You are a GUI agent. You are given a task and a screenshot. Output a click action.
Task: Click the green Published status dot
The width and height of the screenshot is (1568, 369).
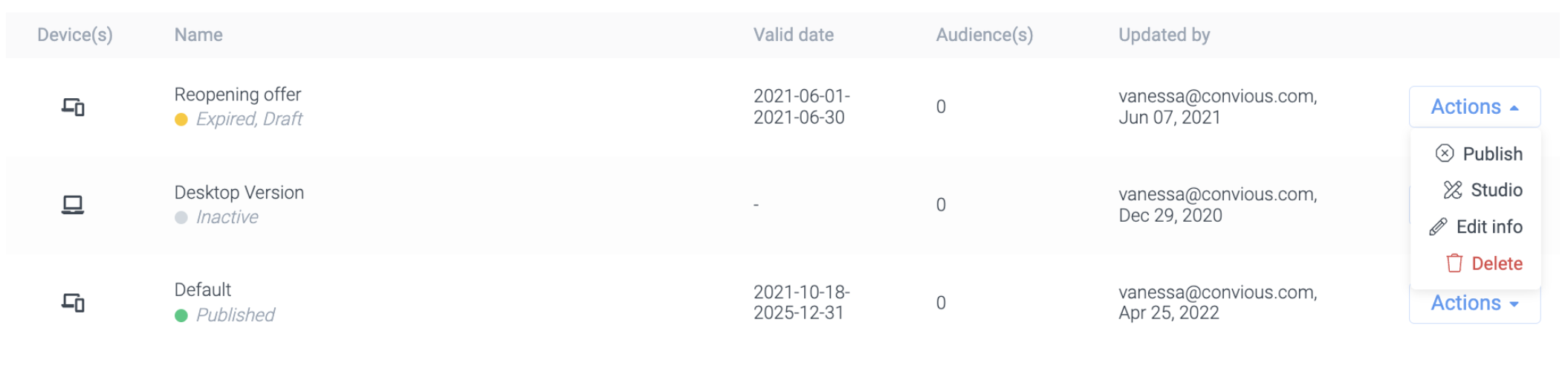[x=181, y=315]
